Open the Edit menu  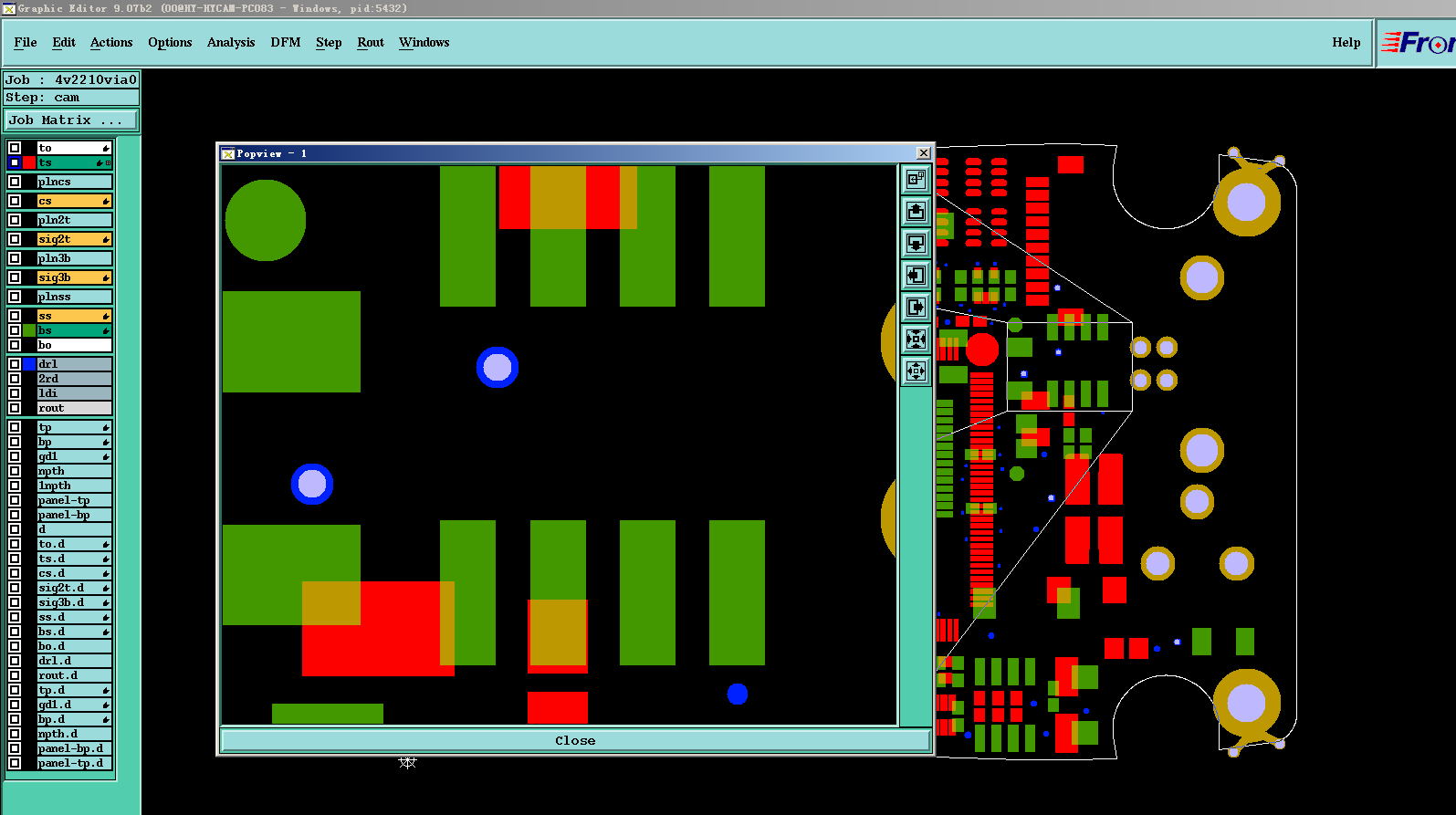coord(64,43)
